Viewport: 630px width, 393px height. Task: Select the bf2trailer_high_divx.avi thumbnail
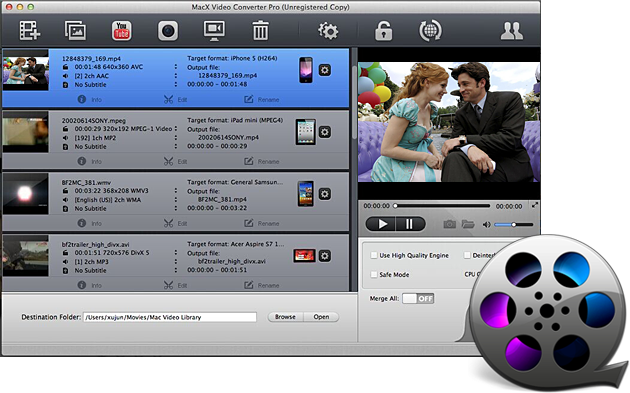click(25, 256)
